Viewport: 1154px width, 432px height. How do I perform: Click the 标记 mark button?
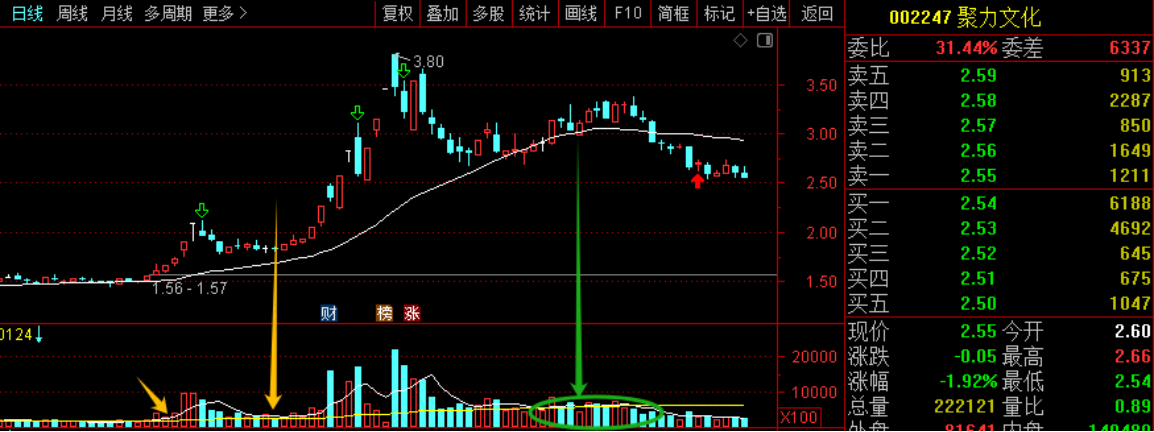point(719,13)
